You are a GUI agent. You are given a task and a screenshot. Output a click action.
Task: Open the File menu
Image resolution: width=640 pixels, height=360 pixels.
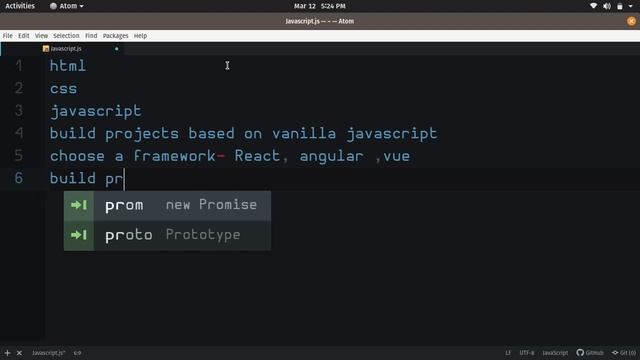7,36
